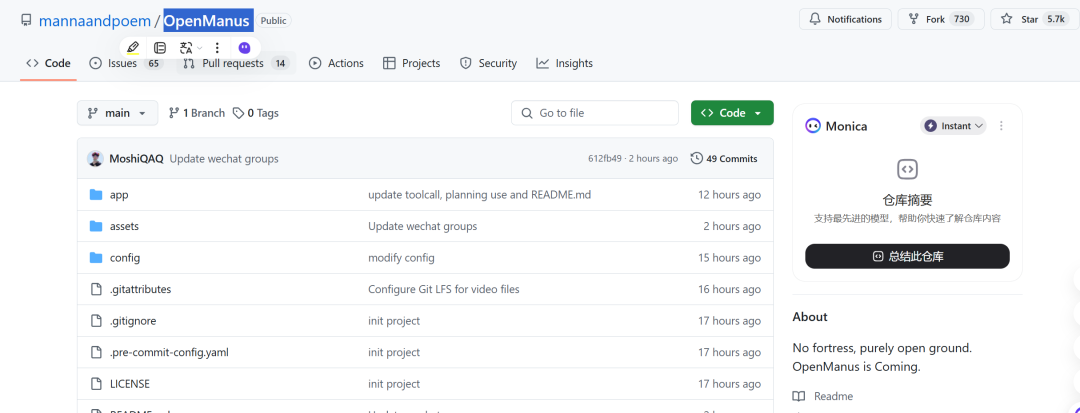
Task: Open the translate options chevron in floating toolbar
Action: click(200, 47)
